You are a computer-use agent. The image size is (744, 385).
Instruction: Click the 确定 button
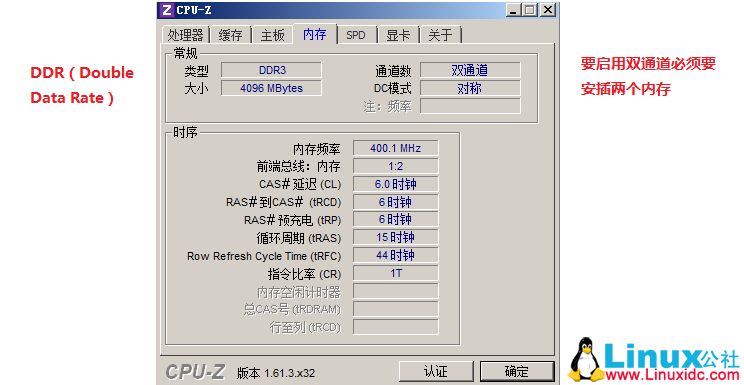517,371
